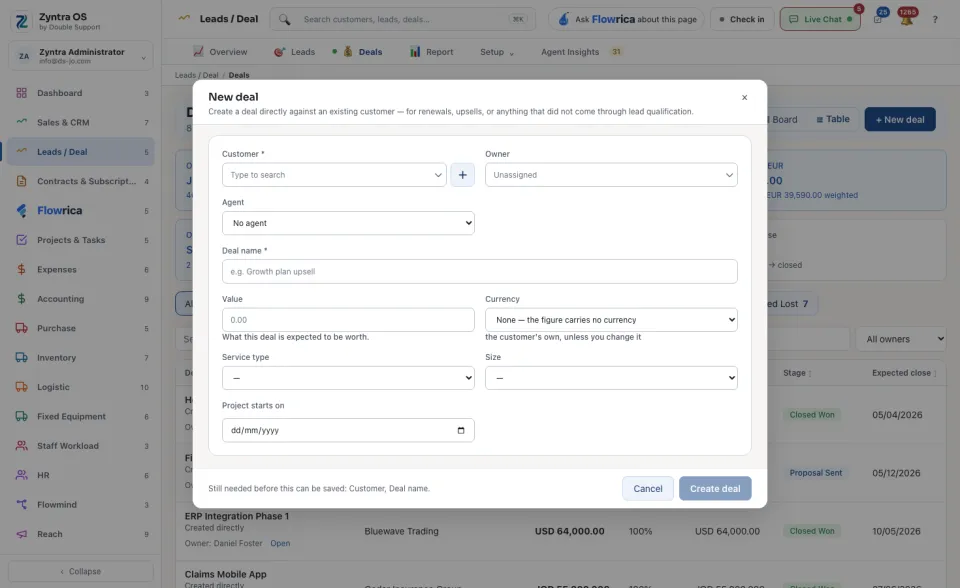The height and width of the screenshot is (588, 960).
Task: Click the Ask Flowrica flask icon
Action: (563, 20)
